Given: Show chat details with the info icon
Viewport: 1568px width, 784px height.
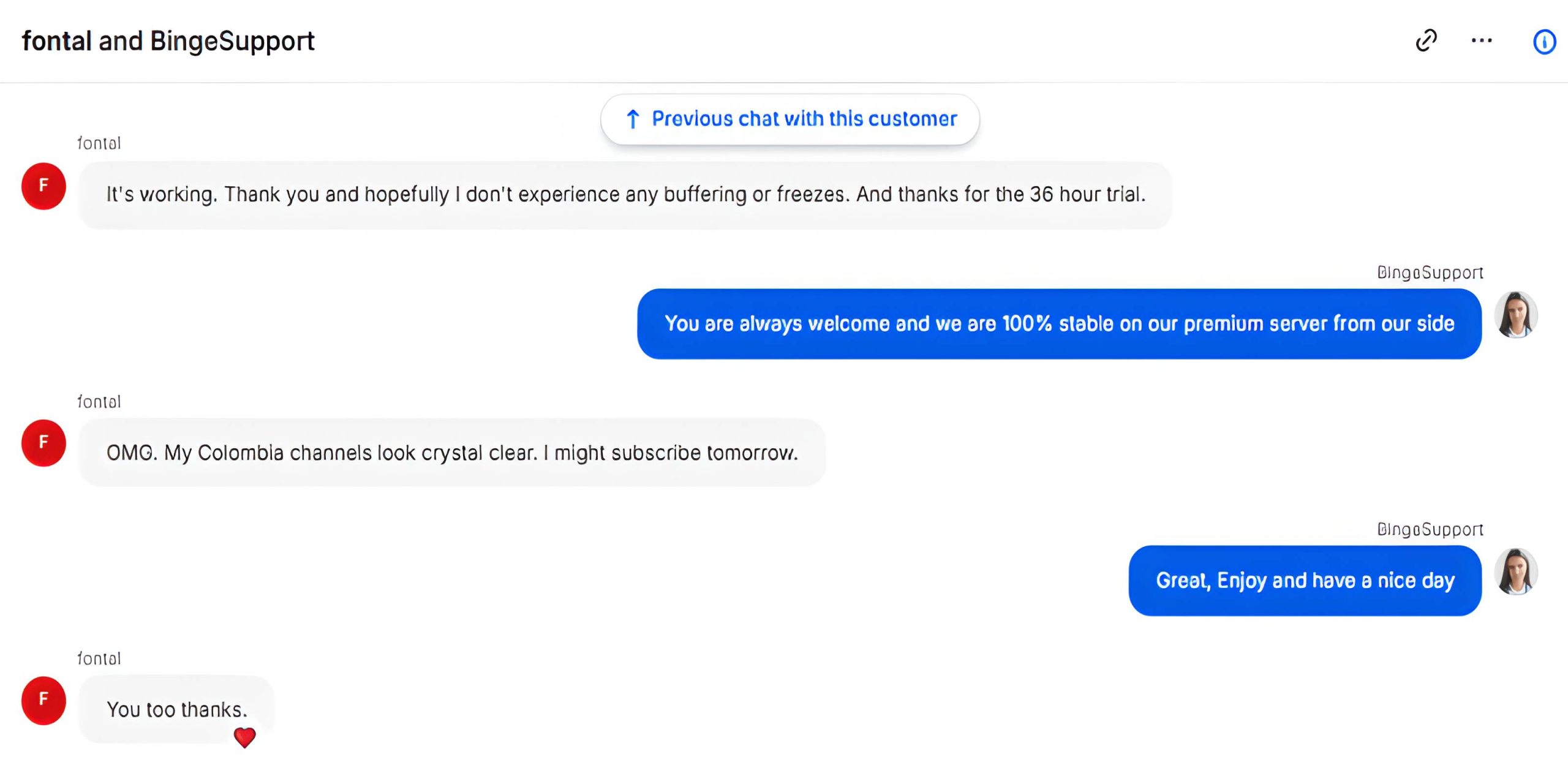Looking at the screenshot, I should point(1544,42).
